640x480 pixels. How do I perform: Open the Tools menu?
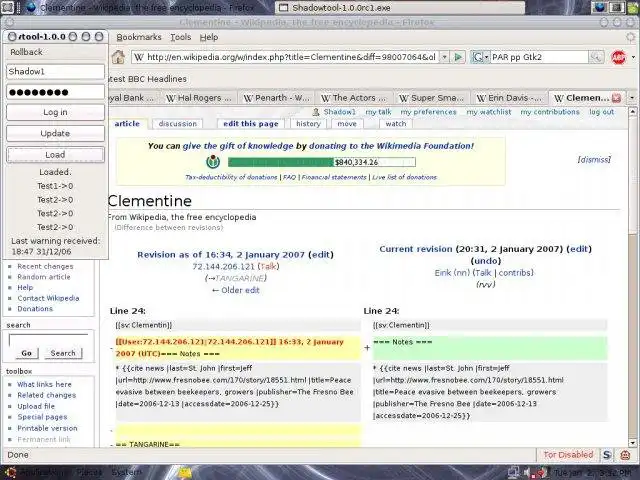tap(180, 37)
